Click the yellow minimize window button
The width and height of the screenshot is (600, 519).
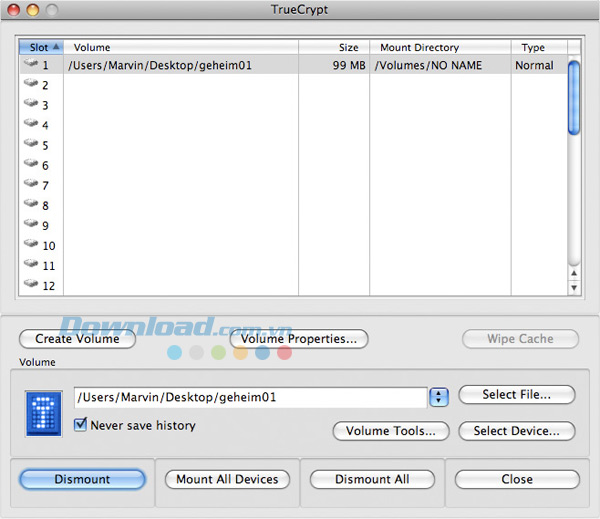click(33, 10)
